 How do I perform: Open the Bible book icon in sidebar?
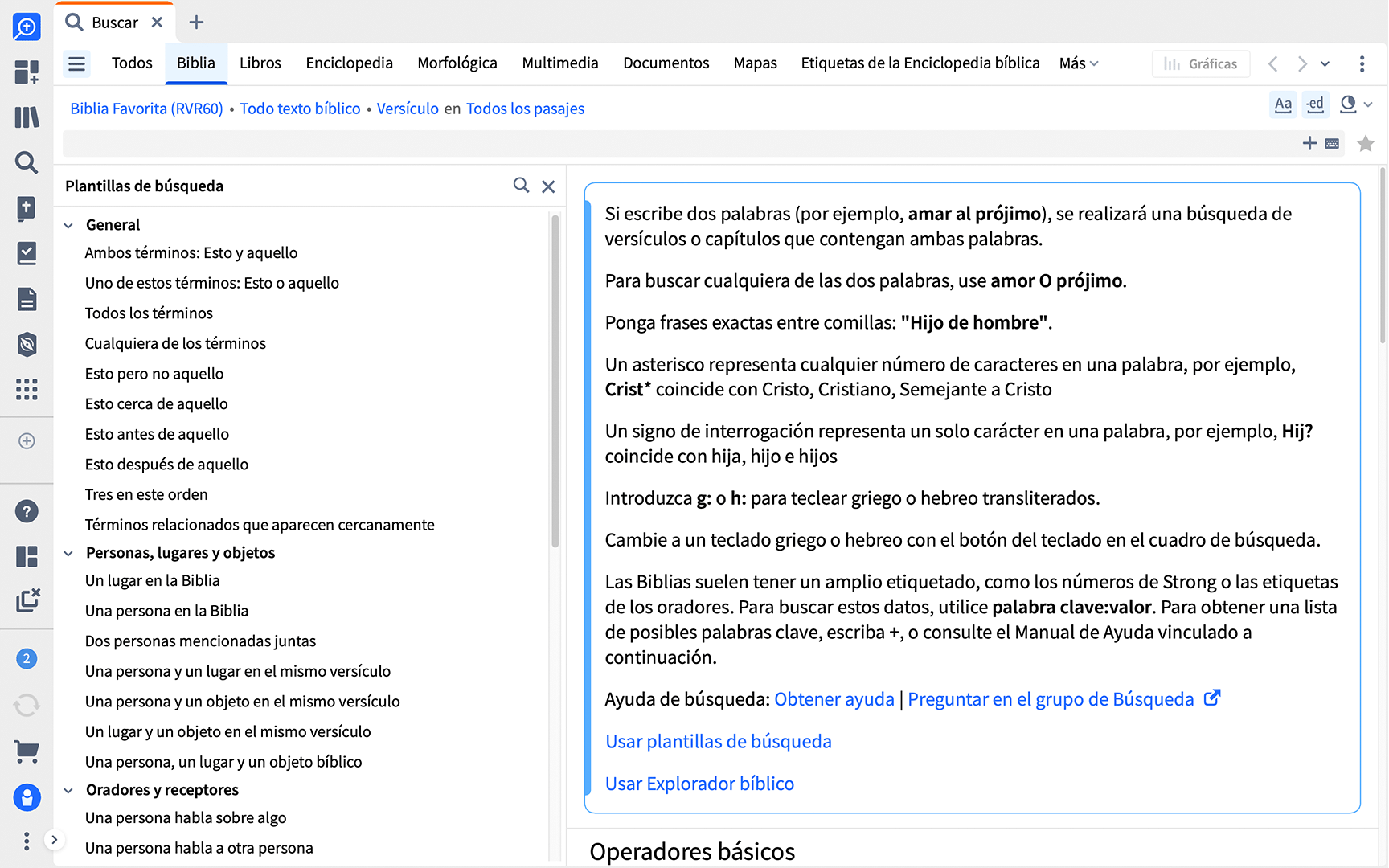27,208
